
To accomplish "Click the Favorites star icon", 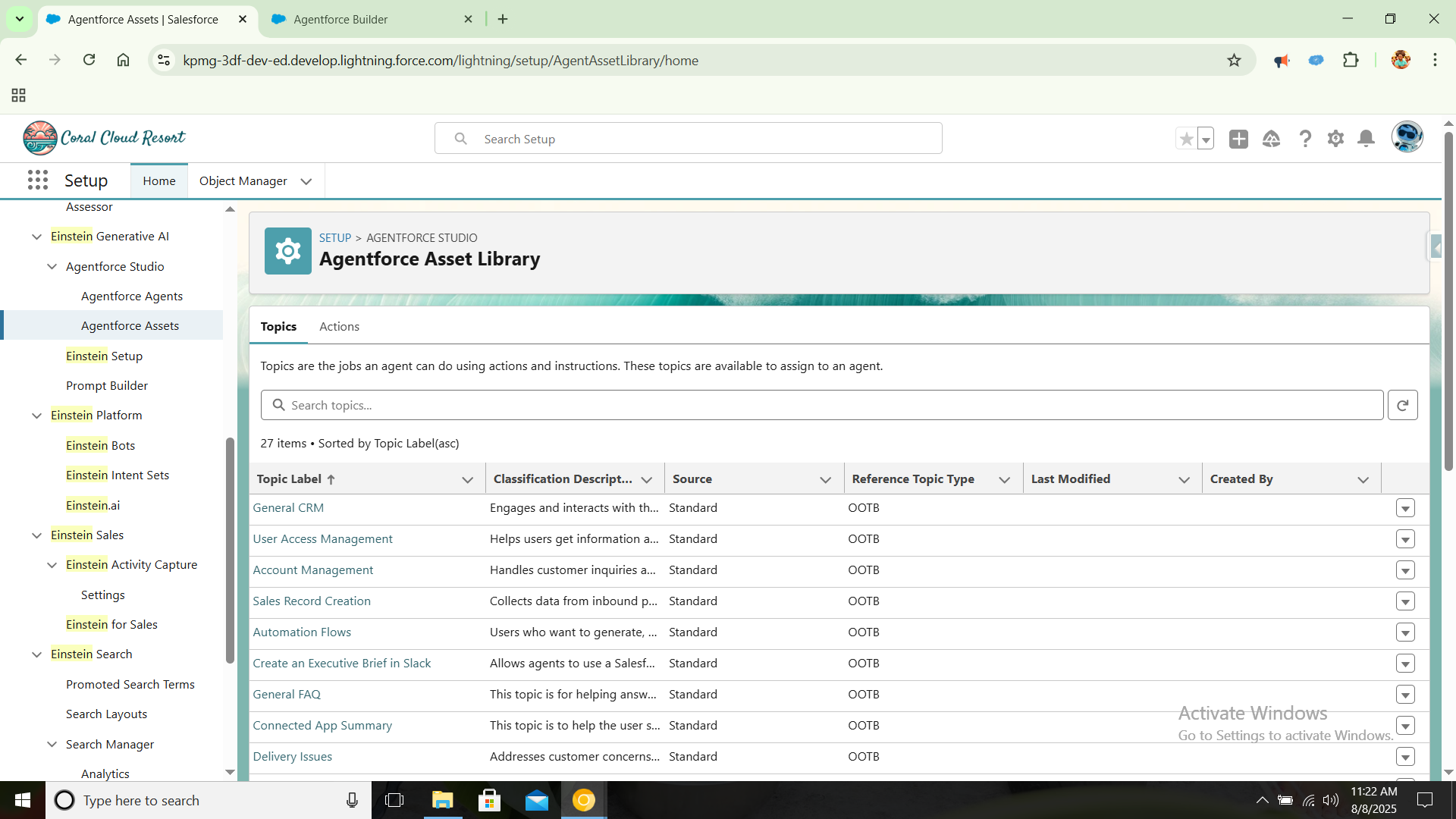I will [1186, 139].
